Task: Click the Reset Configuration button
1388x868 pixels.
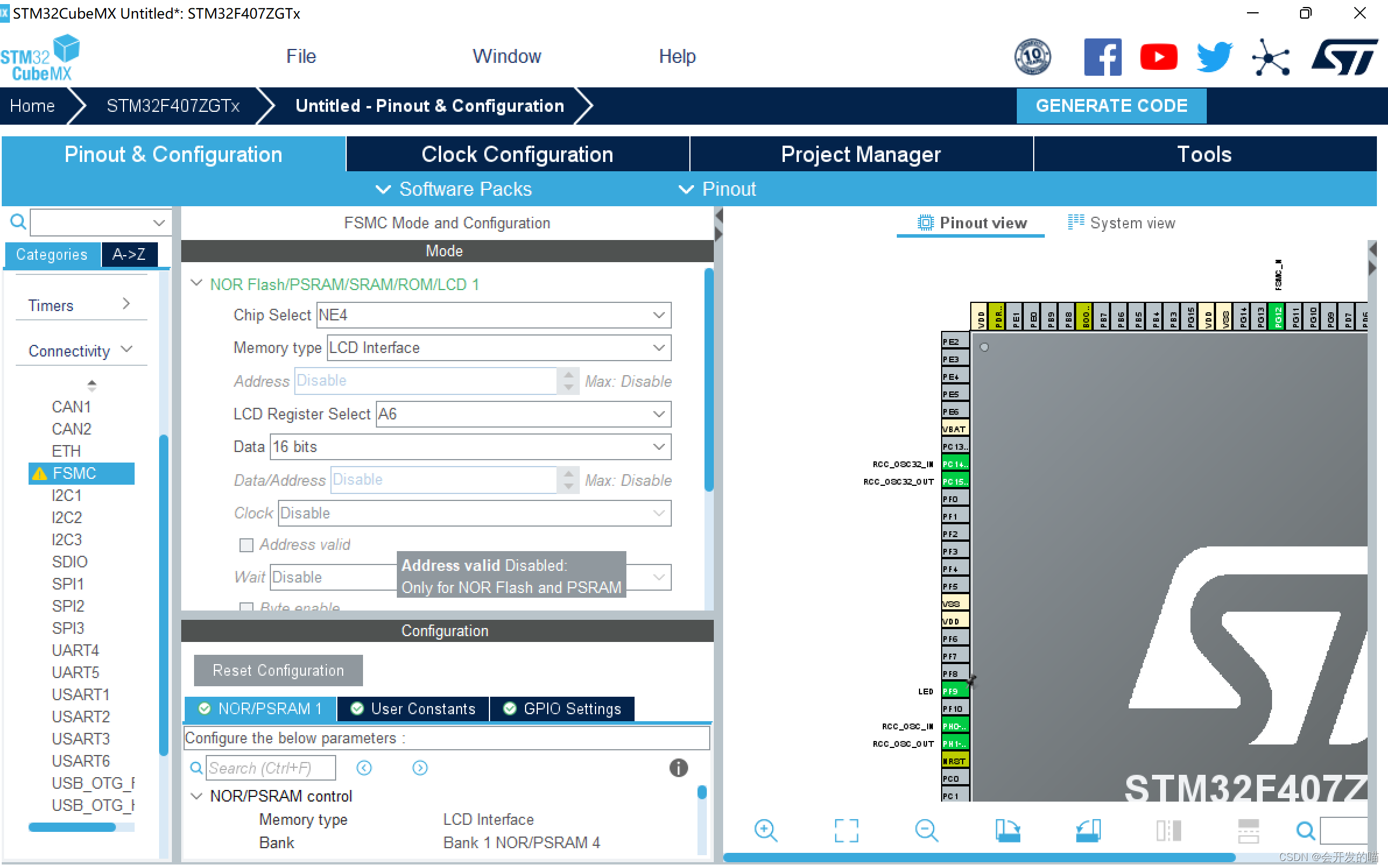Action: coord(278,670)
